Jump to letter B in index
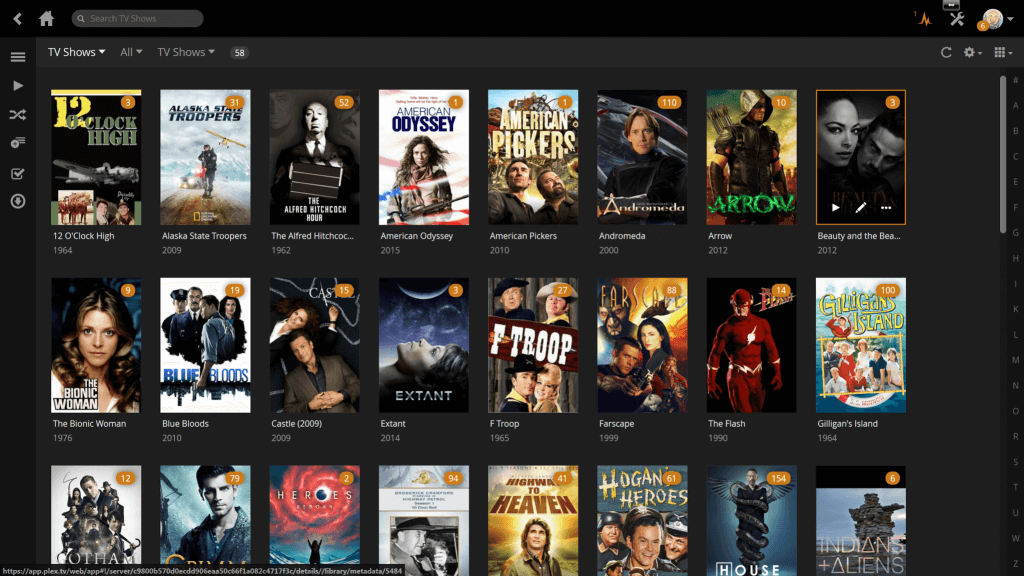This screenshot has width=1024, height=576. [x=1016, y=131]
